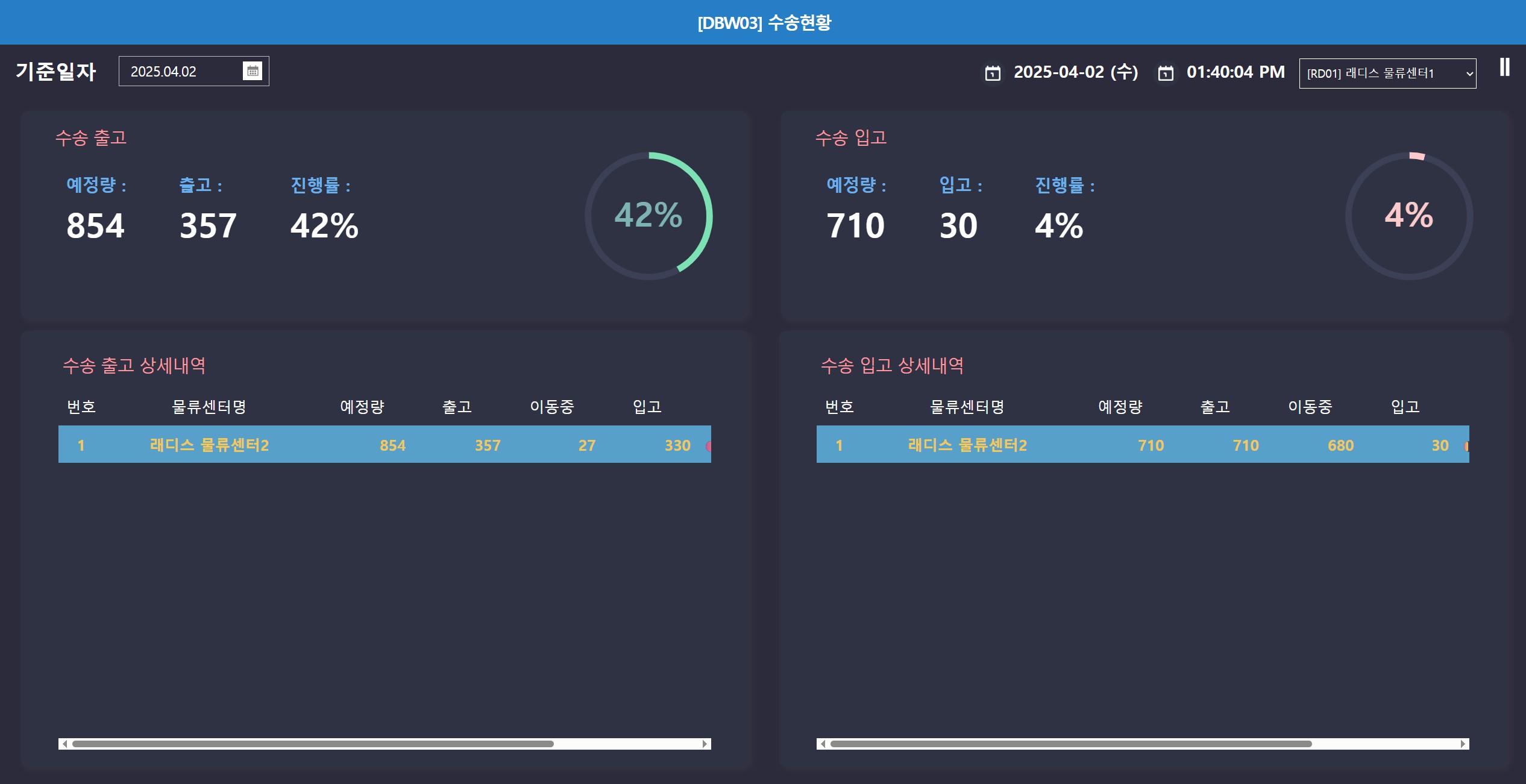Click the 42% outbound progress ring
The width and height of the screenshot is (1526, 784).
click(648, 216)
